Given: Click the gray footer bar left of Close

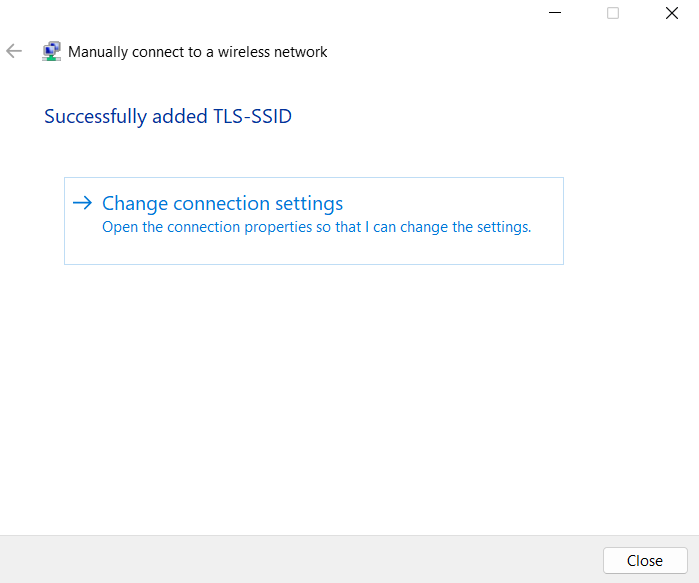Looking at the screenshot, I should coord(300,559).
